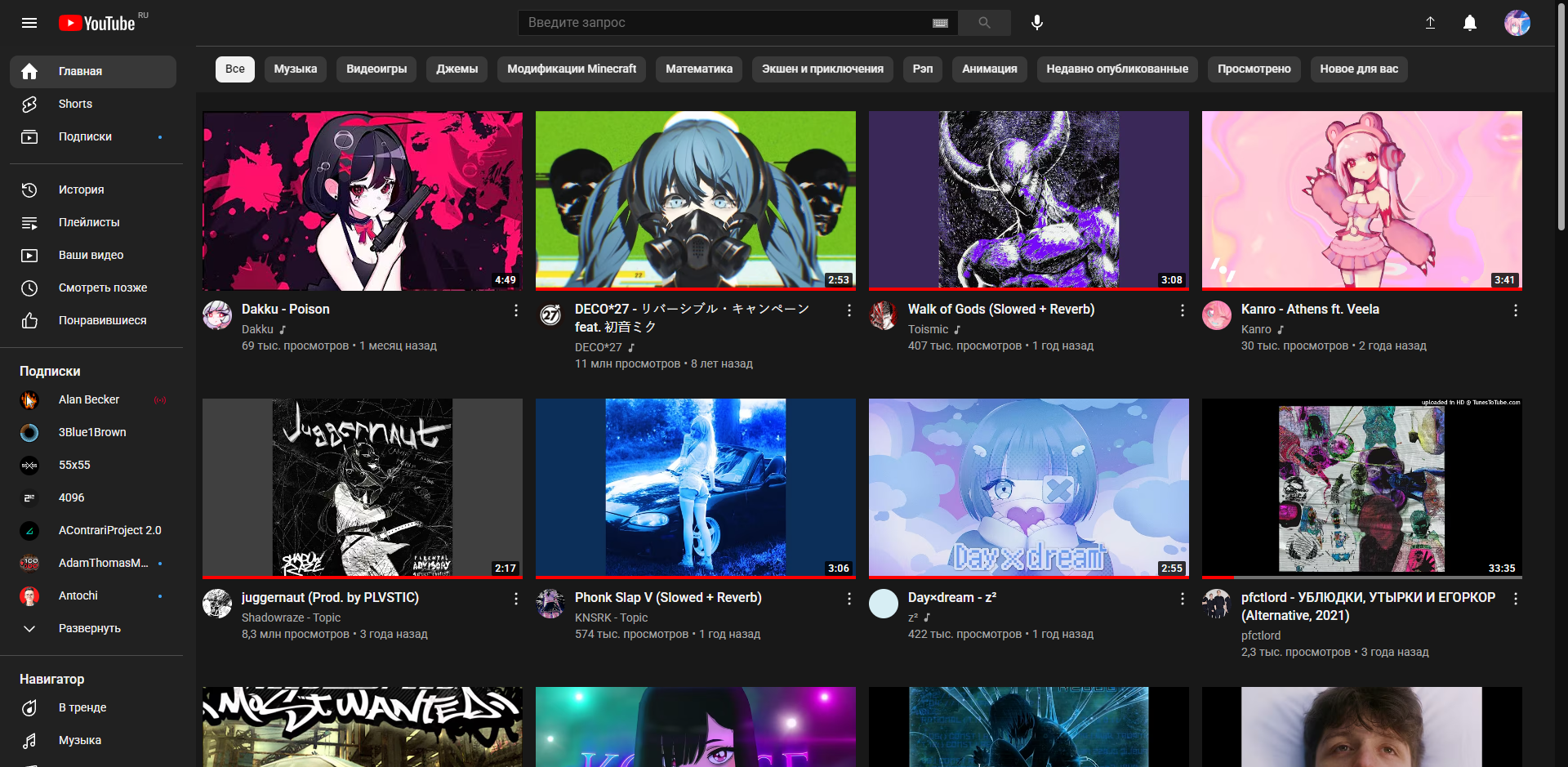Play Dakku - Poison thumbnail
Screen dimensions: 1568x767
[363, 201]
